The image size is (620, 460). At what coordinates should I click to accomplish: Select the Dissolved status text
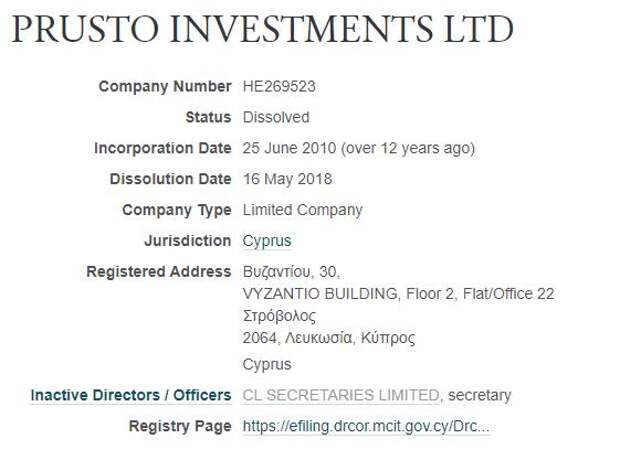tap(276, 117)
